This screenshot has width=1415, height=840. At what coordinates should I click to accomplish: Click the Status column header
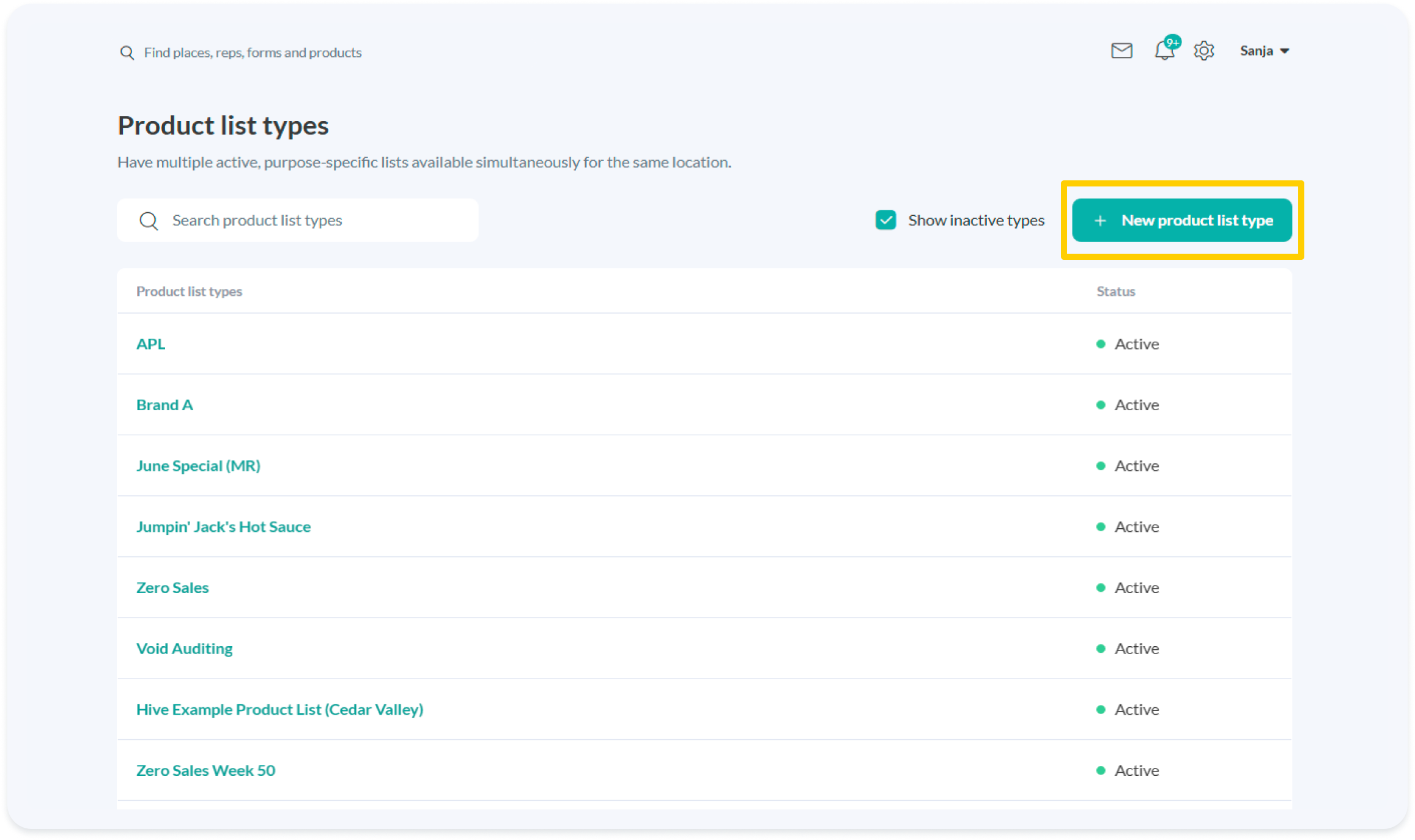coord(1115,291)
